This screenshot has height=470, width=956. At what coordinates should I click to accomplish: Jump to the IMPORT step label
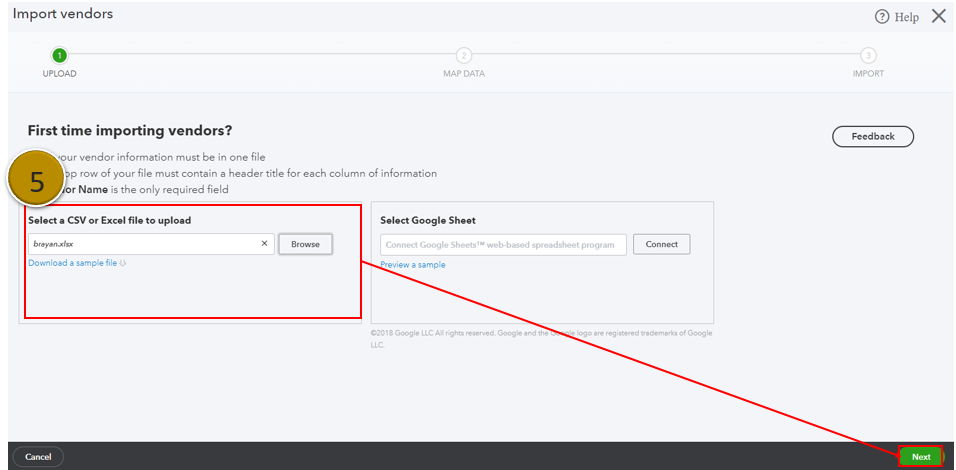(868, 74)
